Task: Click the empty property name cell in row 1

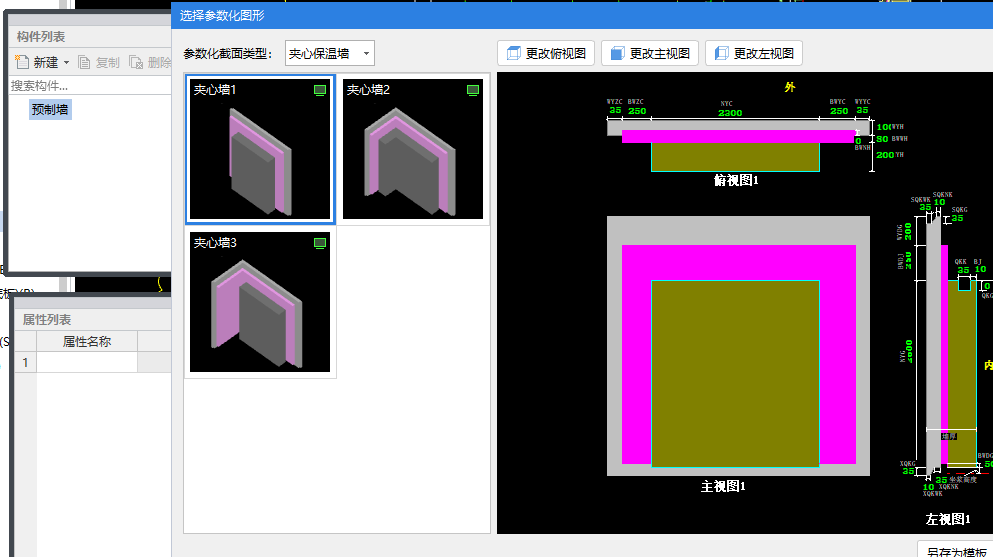Action: 87,362
